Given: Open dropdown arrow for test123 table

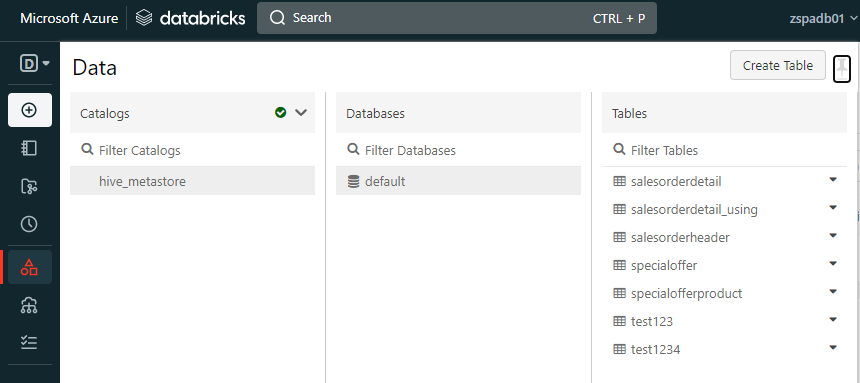Looking at the screenshot, I should coord(833,319).
